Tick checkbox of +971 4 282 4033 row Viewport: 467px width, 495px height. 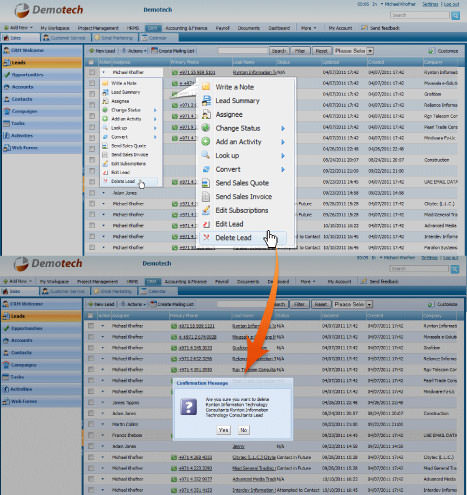91,457
